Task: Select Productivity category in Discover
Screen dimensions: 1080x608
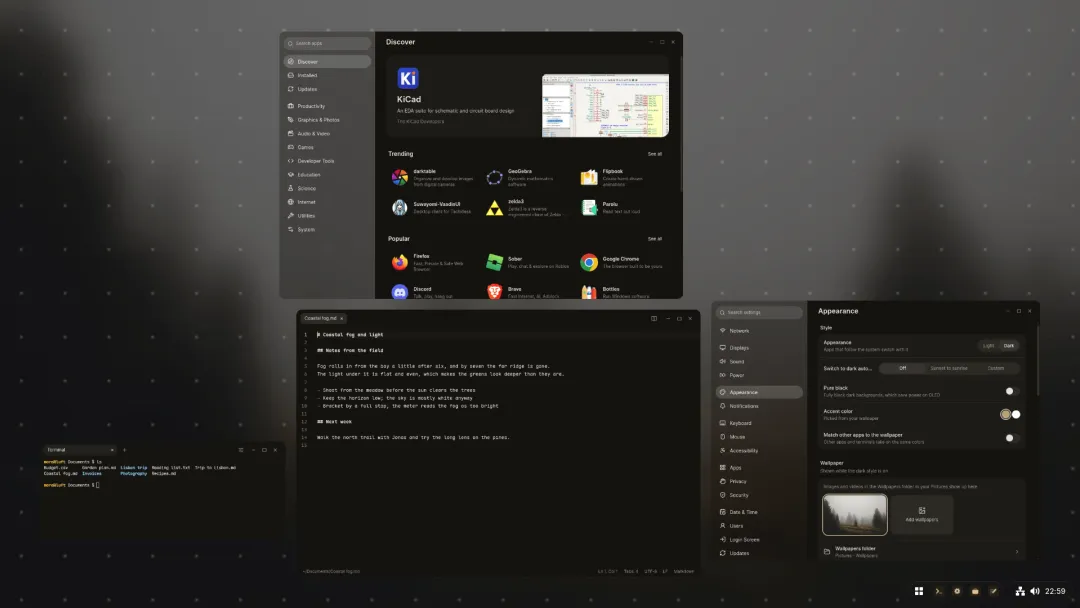Action: (327, 106)
